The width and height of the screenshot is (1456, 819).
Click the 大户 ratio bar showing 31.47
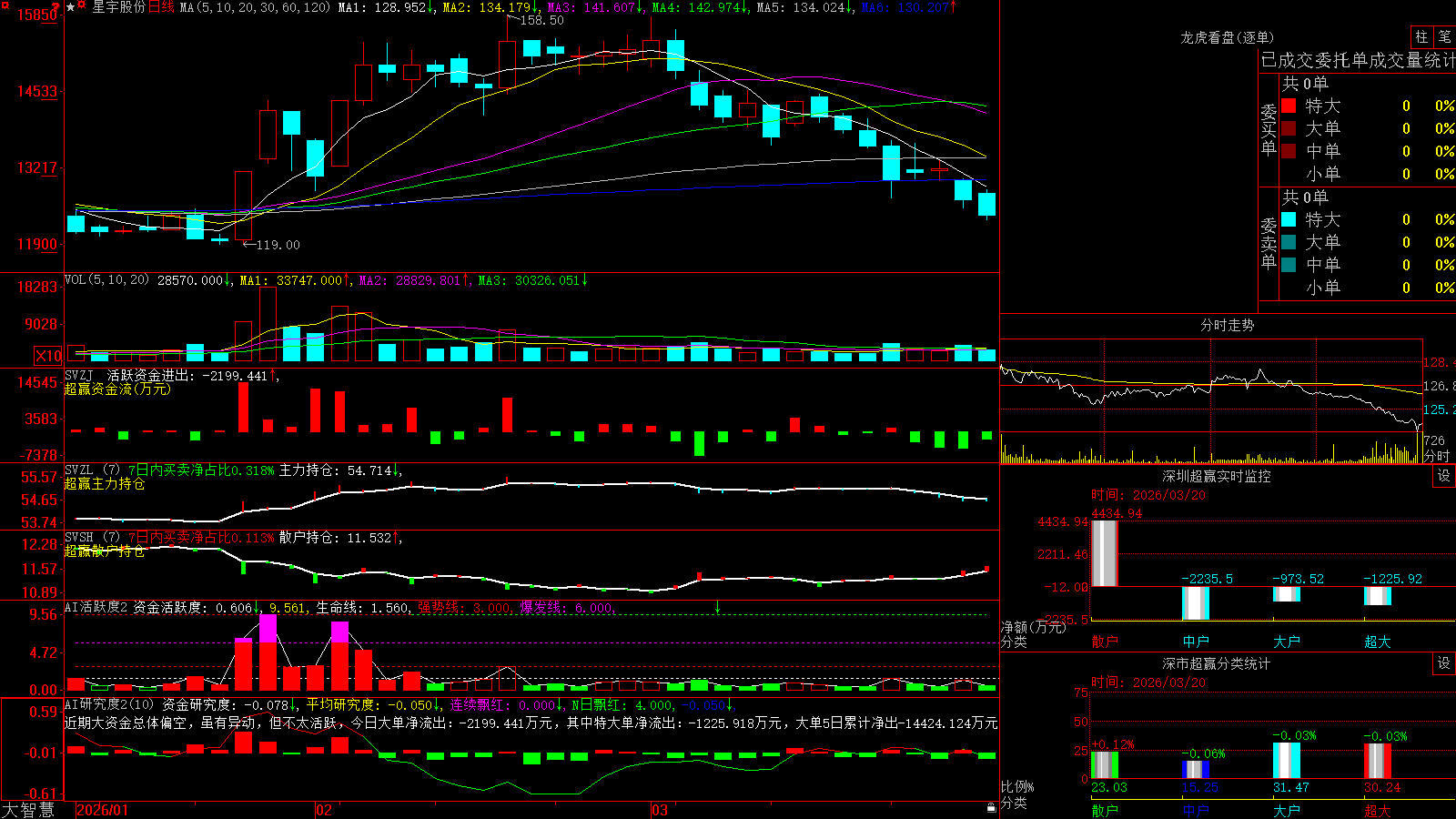[x=1286, y=760]
